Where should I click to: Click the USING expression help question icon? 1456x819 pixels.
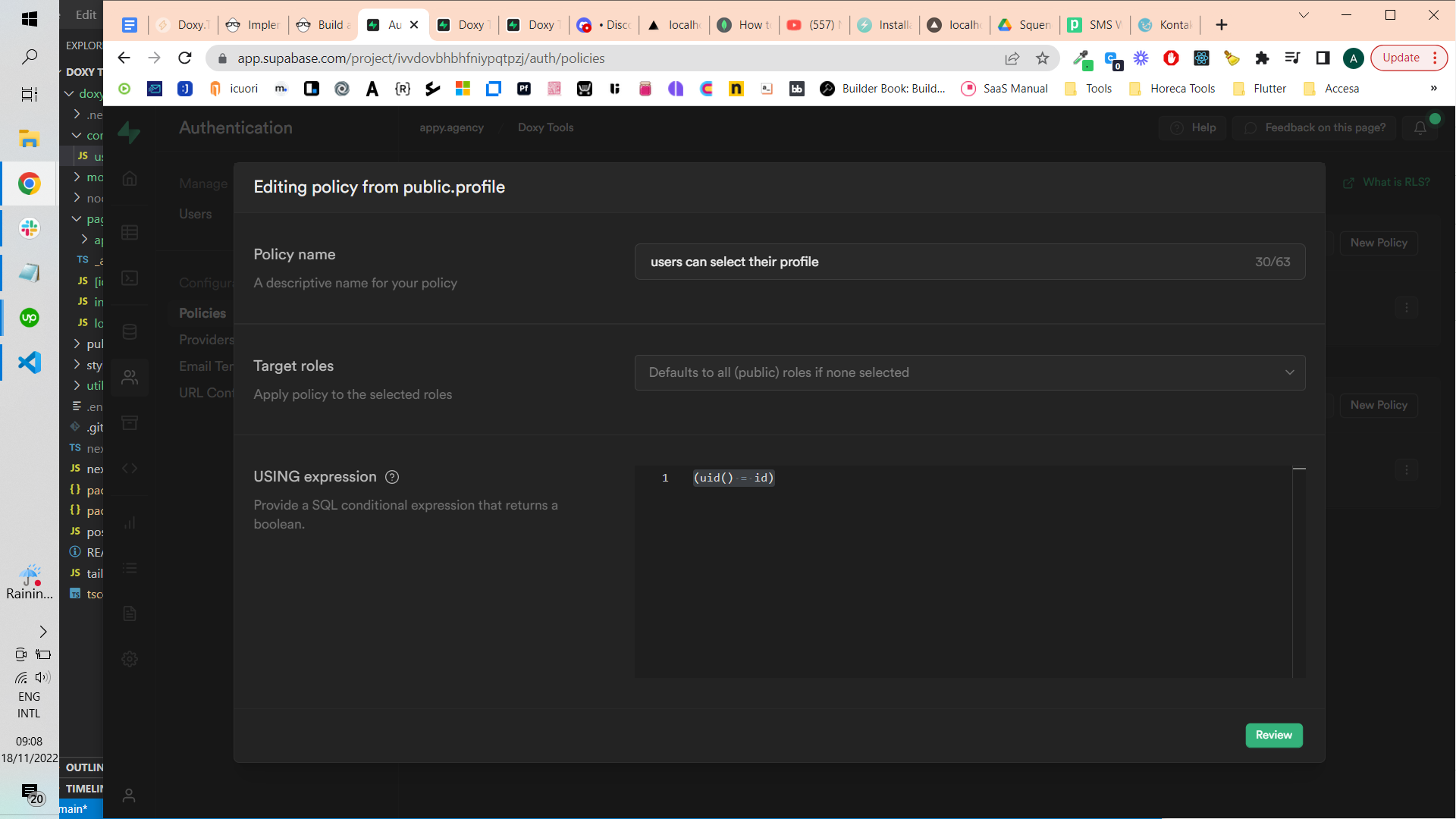pyautogui.click(x=392, y=477)
